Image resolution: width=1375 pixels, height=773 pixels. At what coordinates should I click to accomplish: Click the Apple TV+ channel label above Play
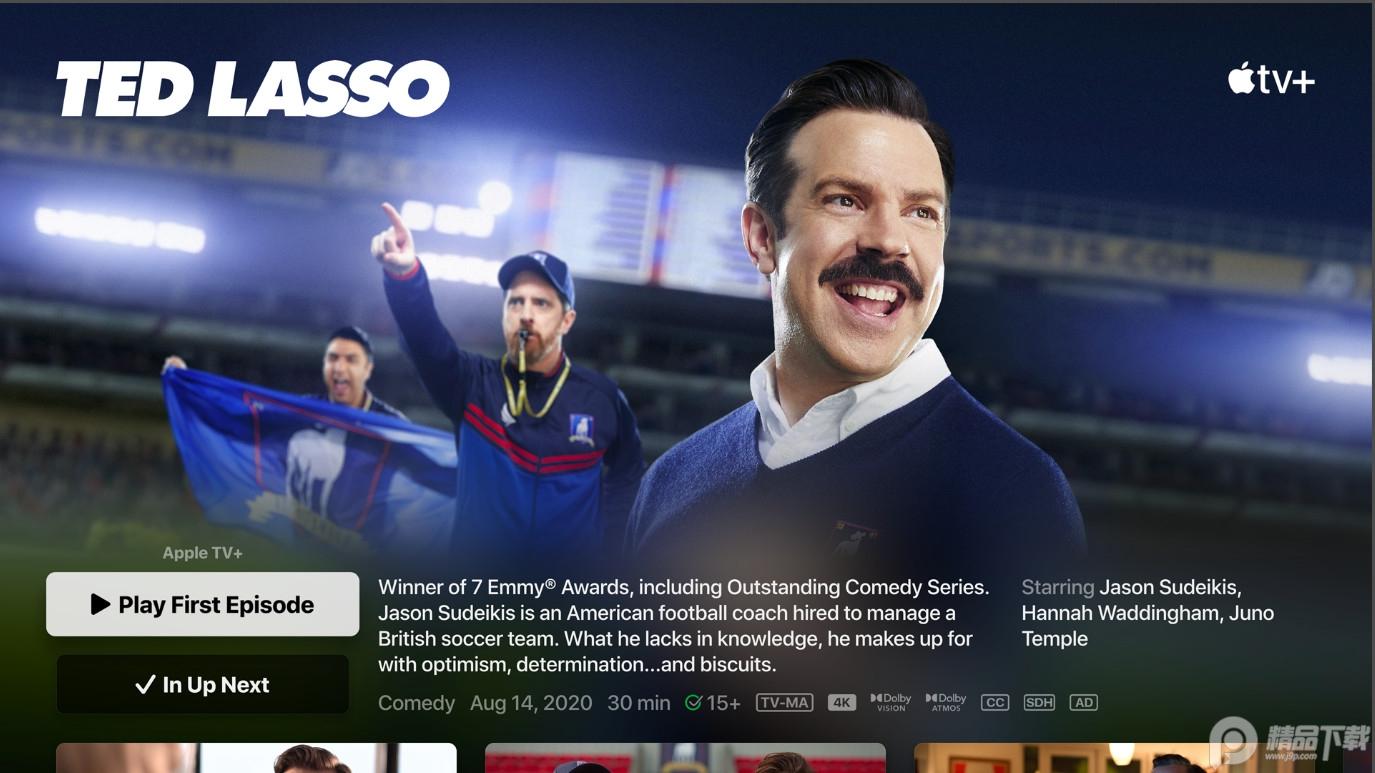203,553
